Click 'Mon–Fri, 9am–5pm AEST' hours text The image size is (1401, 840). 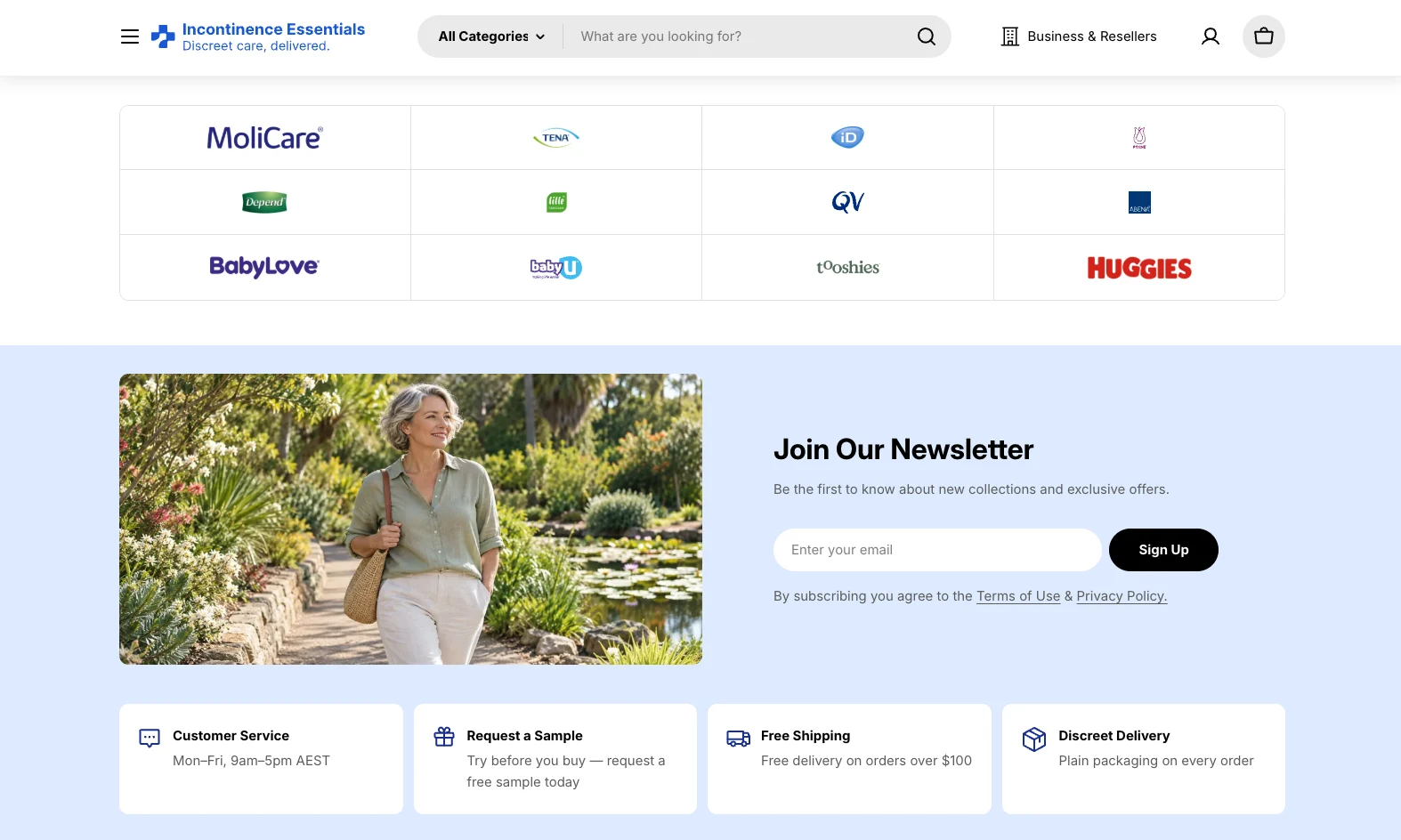pos(251,761)
